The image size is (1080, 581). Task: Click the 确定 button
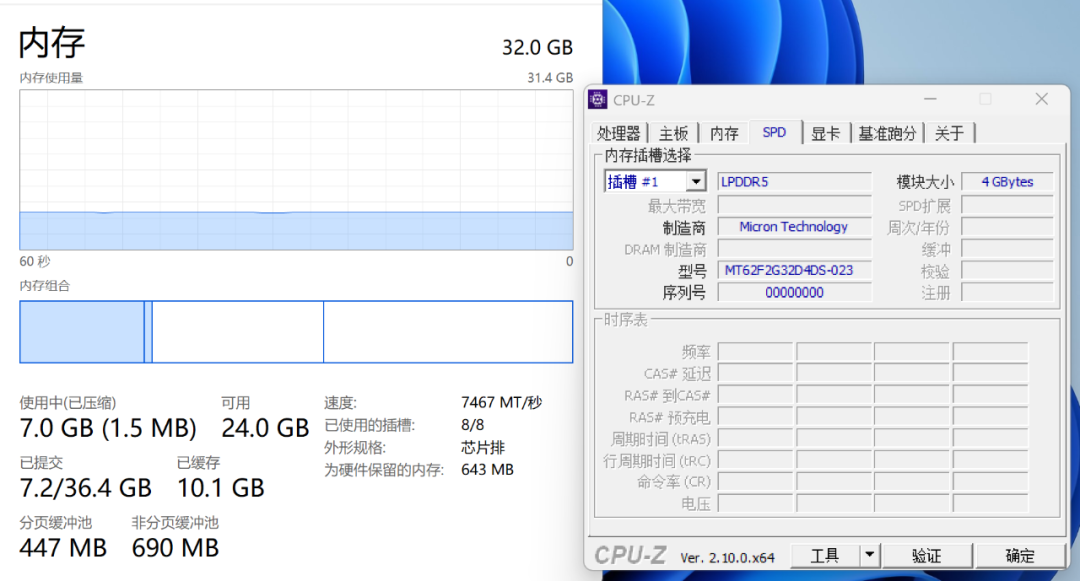click(x=1020, y=556)
